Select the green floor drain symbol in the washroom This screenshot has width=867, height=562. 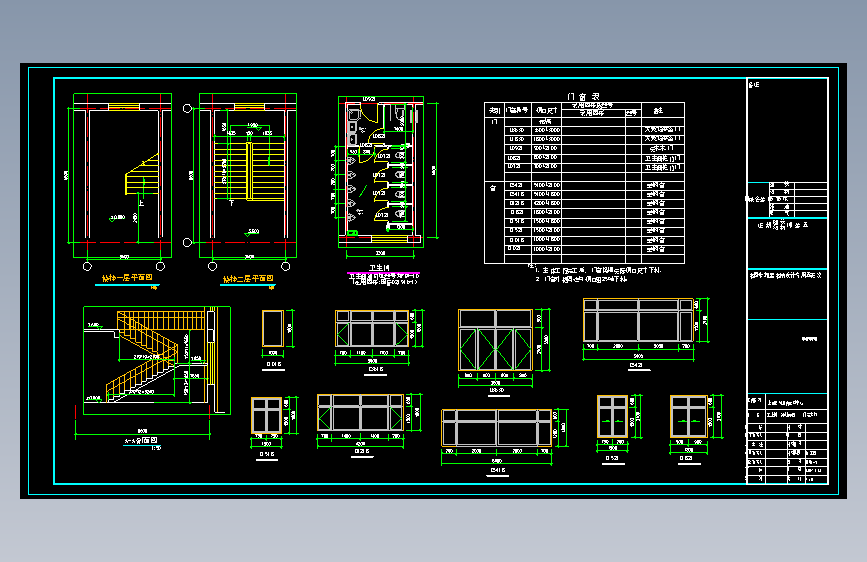(x=353, y=233)
